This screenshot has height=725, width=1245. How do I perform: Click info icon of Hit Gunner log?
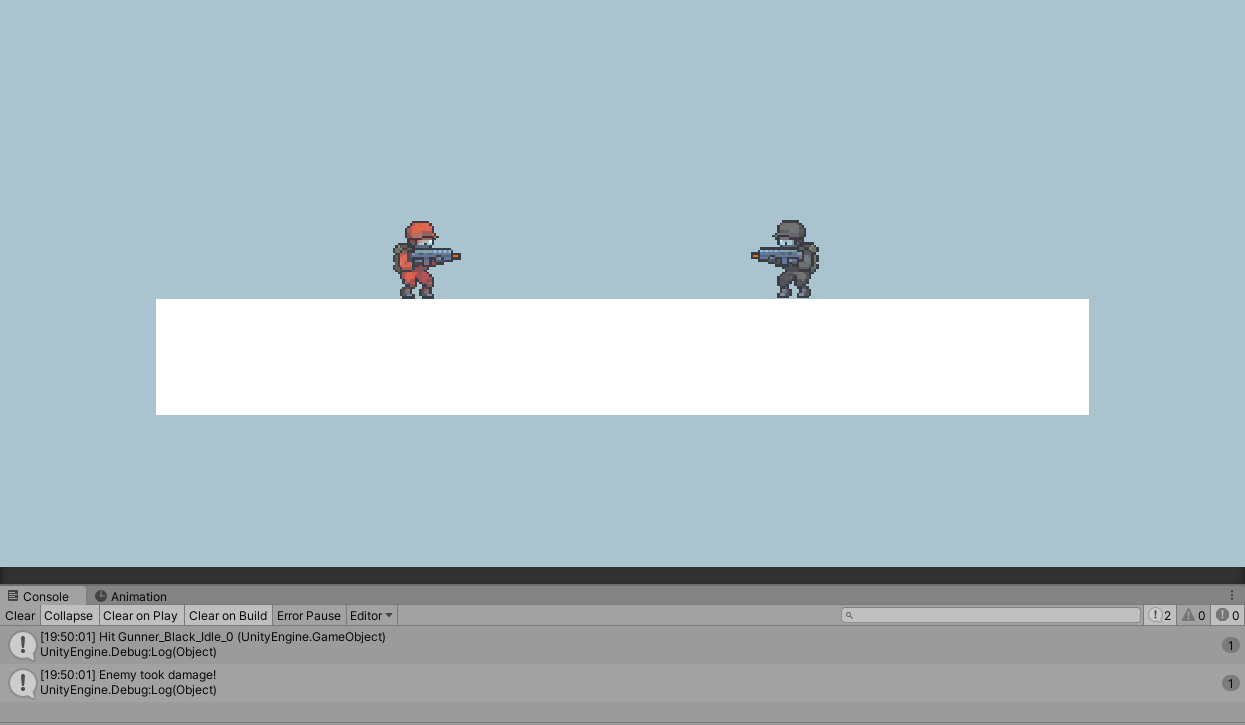pyautogui.click(x=22, y=645)
